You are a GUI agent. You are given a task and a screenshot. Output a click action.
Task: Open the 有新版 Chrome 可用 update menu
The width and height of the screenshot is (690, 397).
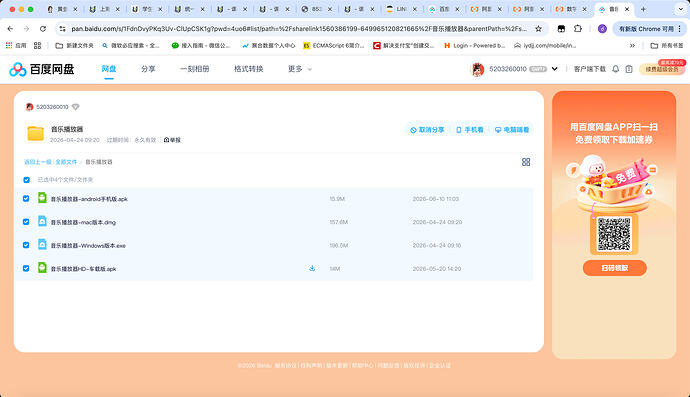click(650, 29)
